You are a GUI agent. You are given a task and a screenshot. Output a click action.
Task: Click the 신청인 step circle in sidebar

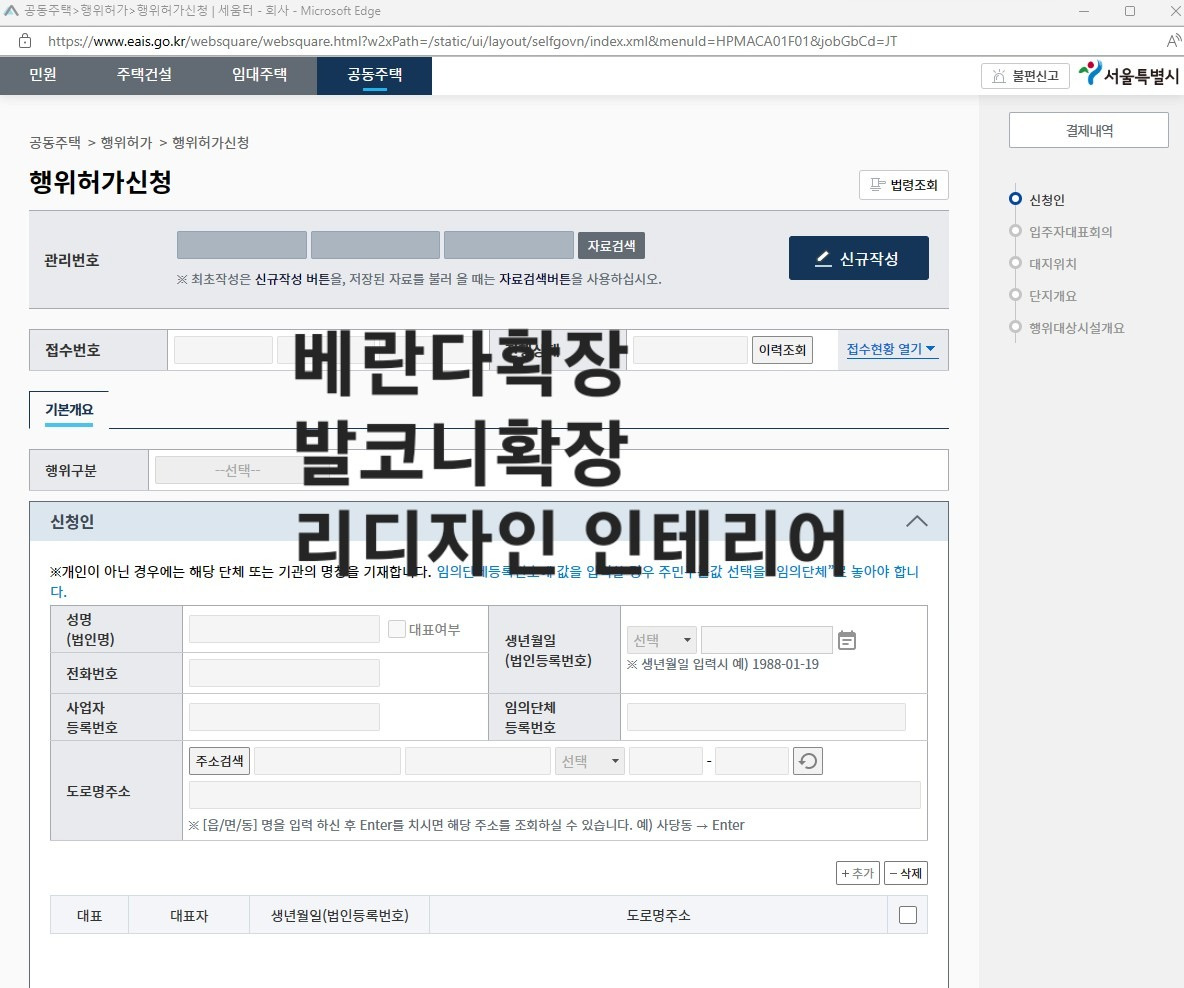click(x=1016, y=199)
